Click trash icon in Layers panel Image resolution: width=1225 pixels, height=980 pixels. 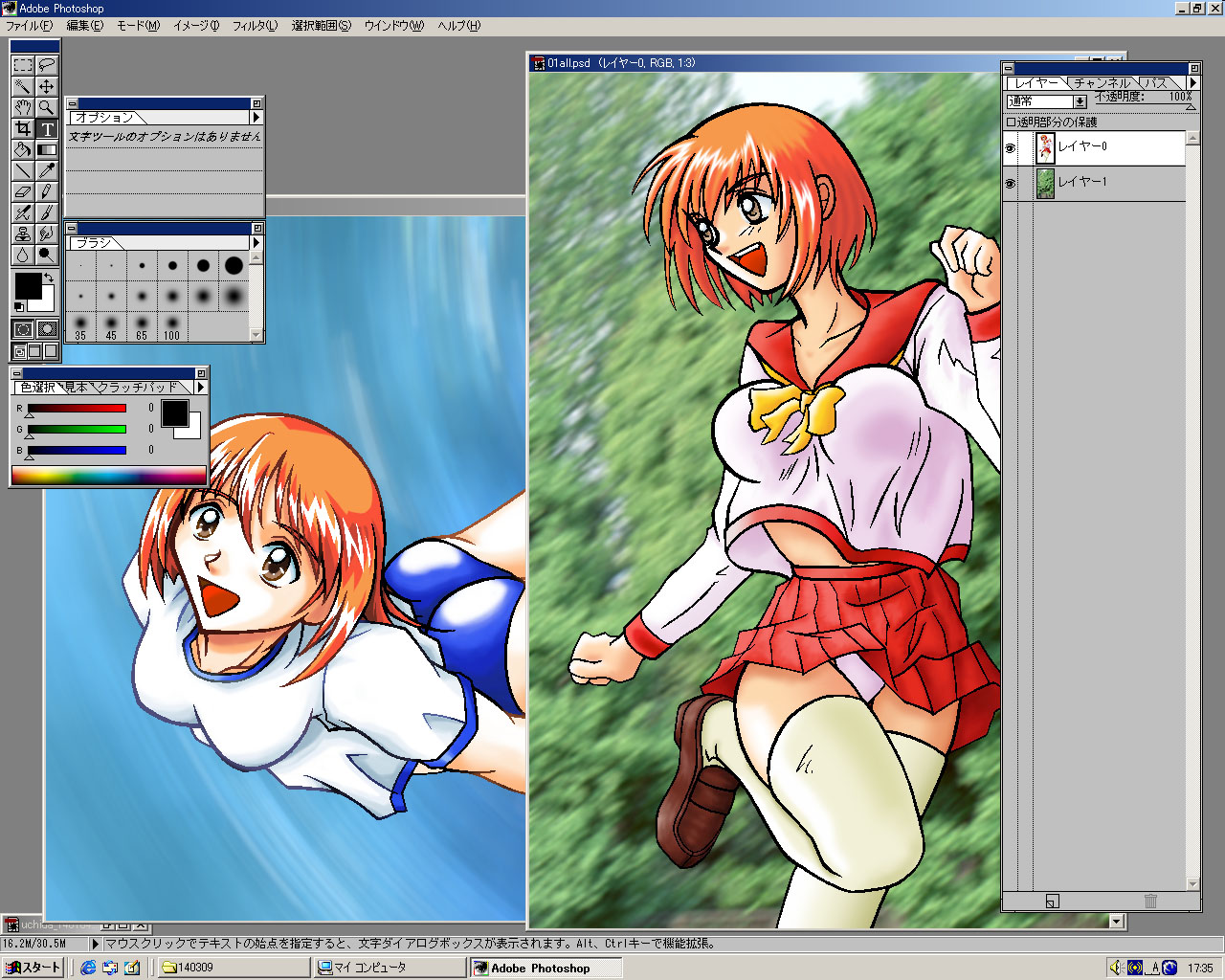click(1150, 901)
